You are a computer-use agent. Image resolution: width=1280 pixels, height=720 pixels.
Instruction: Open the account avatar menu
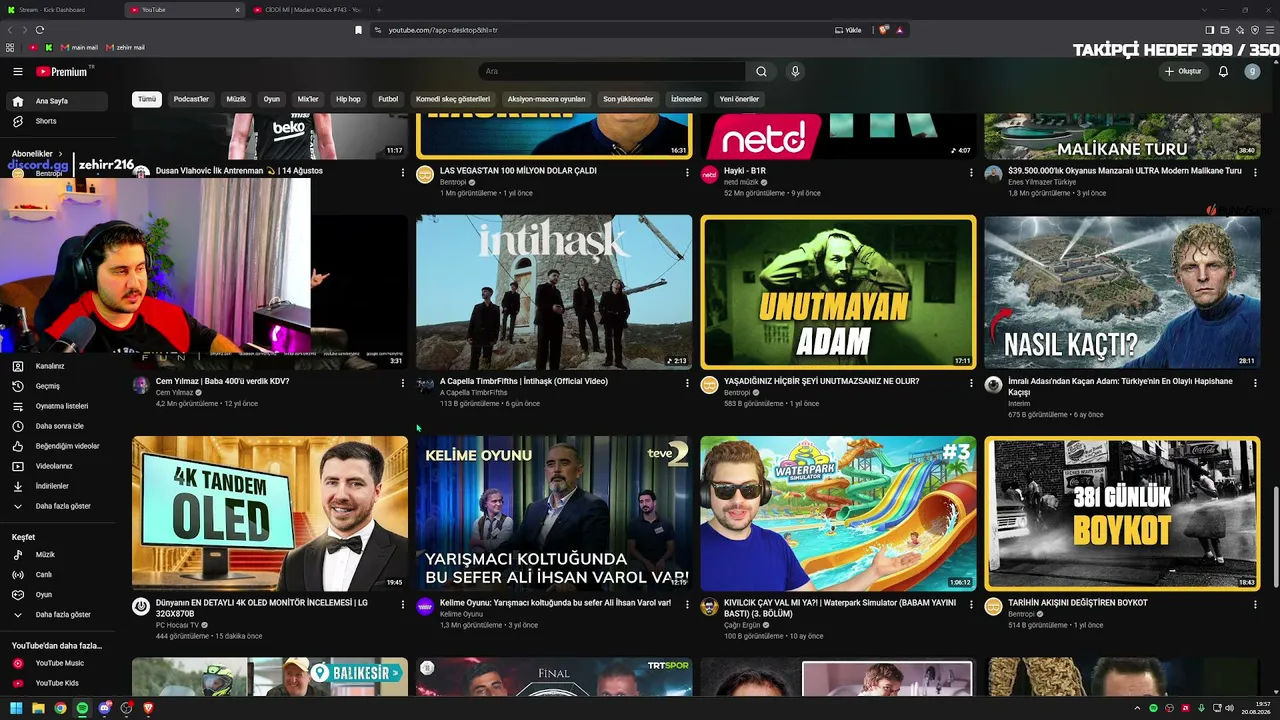tap(1252, 72)
